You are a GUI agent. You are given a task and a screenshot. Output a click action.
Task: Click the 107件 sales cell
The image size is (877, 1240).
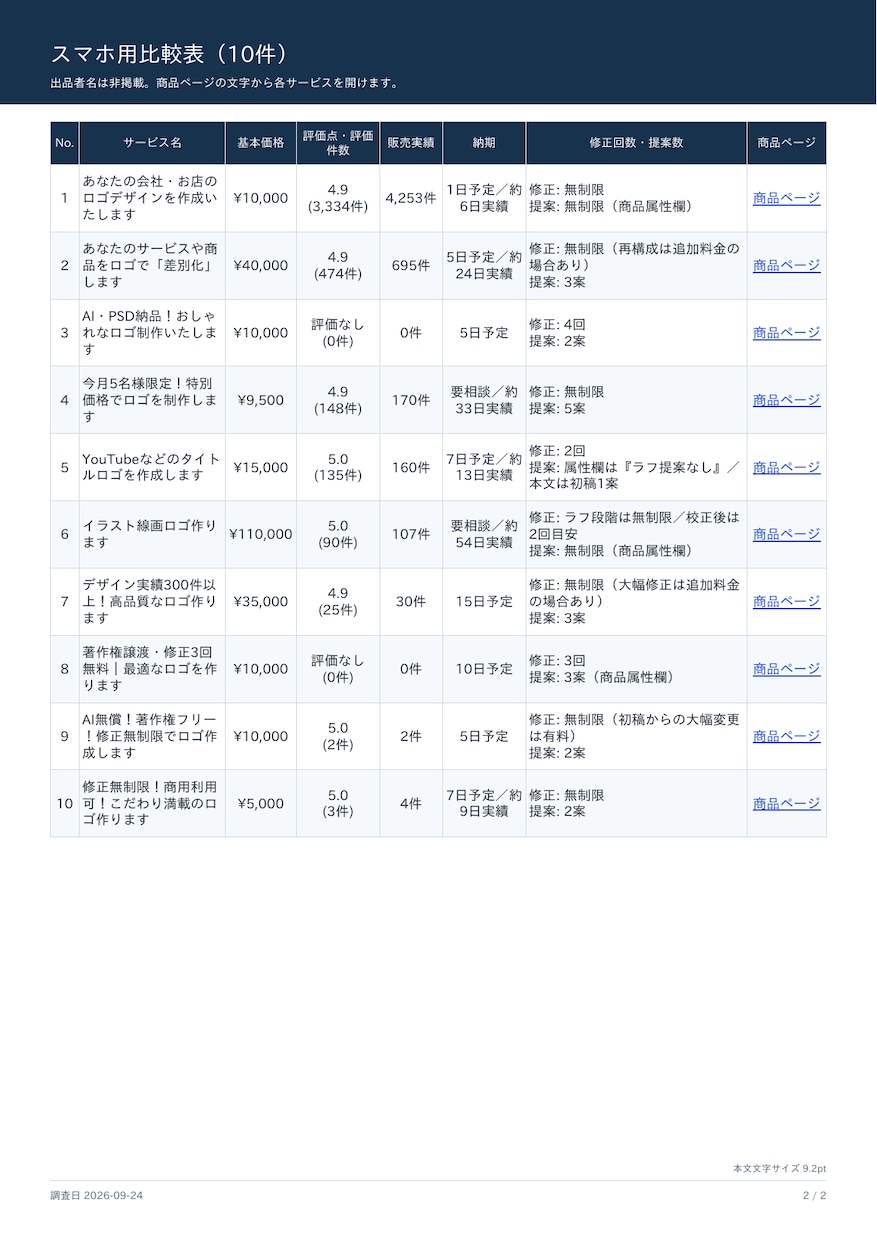[x=411, y=534]
